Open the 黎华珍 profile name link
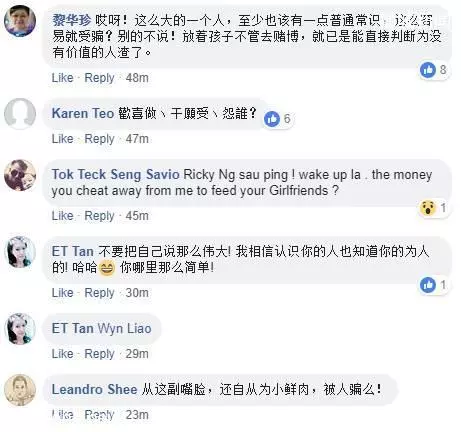The width and height of the screenshot is (461, 432). click(x=72, y=21)
